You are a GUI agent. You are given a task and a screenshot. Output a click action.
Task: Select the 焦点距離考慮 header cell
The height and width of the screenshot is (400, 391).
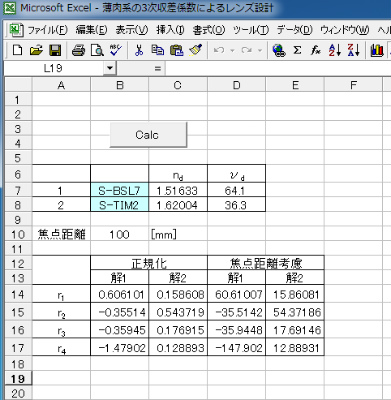tap(266, 263)
